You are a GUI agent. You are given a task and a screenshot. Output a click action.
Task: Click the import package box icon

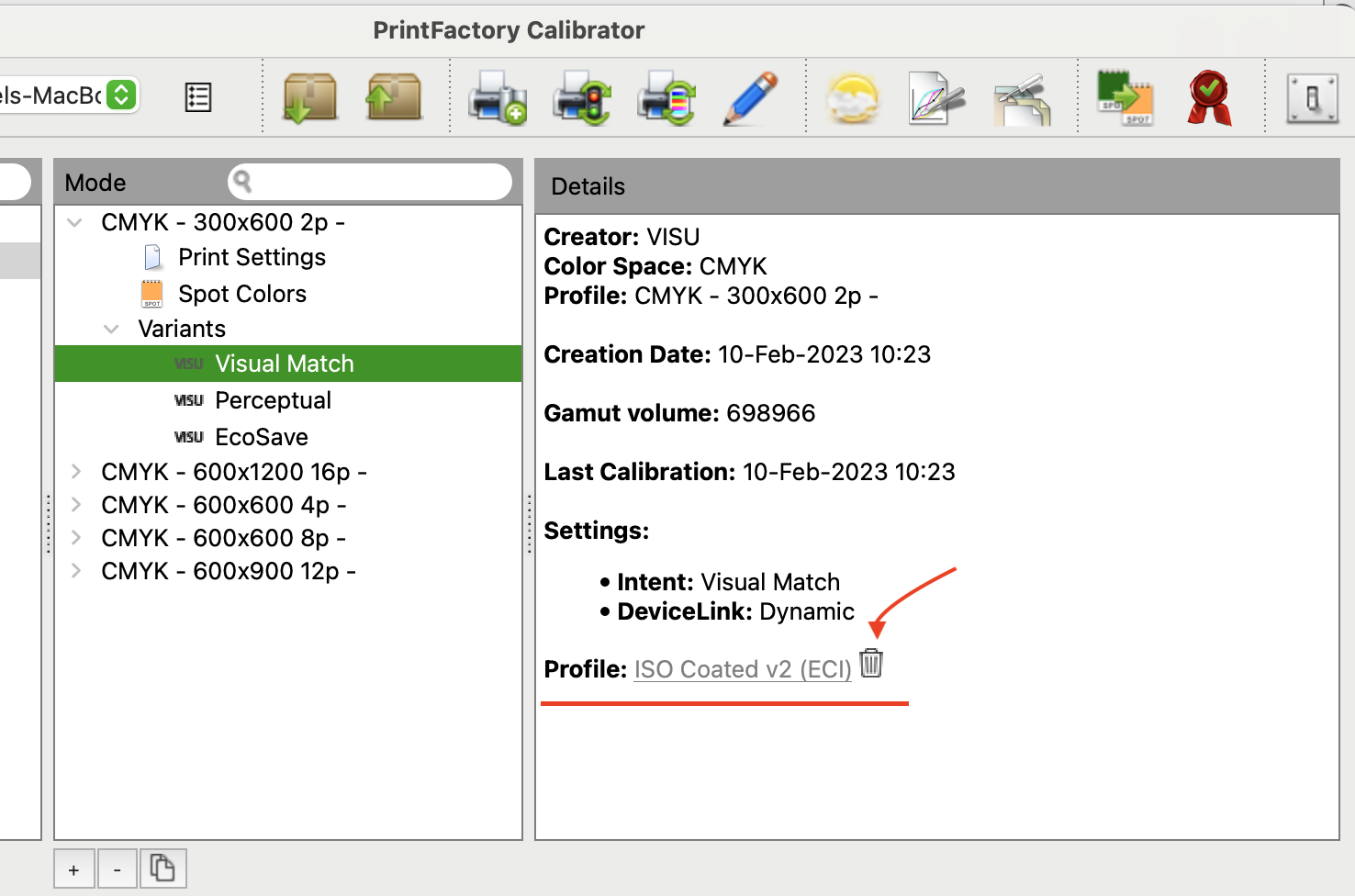coord(309,97)
